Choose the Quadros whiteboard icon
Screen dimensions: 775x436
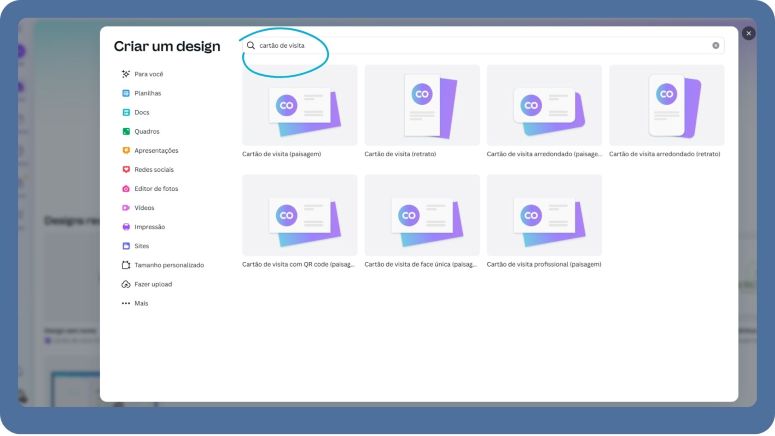126,131
